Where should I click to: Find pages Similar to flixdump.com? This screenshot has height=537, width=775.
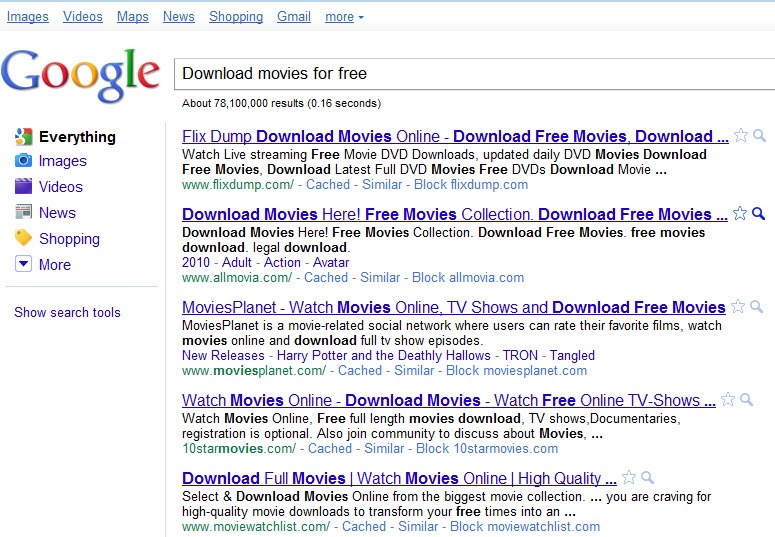pos(382,184)
